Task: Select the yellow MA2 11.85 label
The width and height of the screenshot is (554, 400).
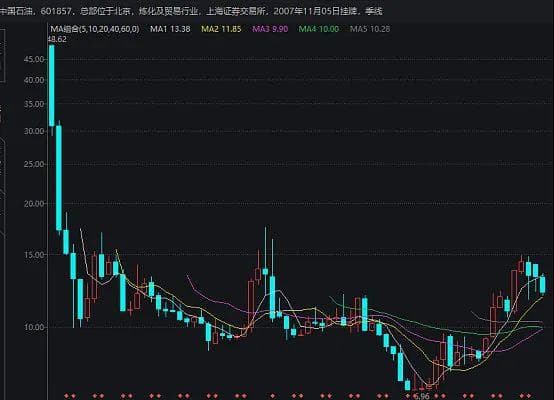Action: tap(221, 29)
